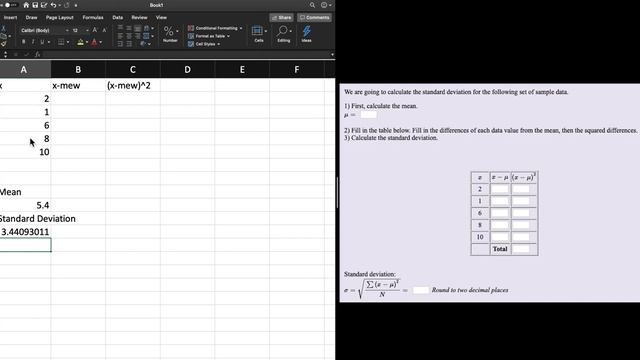Click Align Right icon

(138, 36)
